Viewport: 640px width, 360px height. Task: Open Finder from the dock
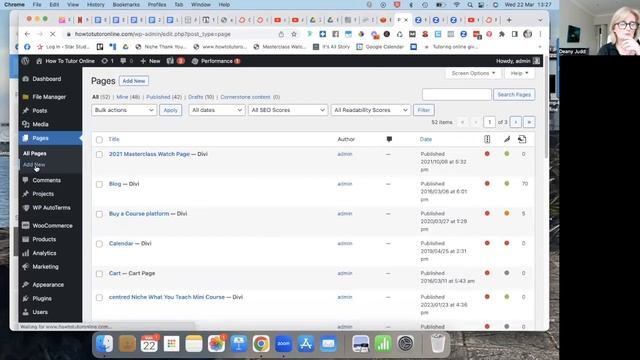104,344
